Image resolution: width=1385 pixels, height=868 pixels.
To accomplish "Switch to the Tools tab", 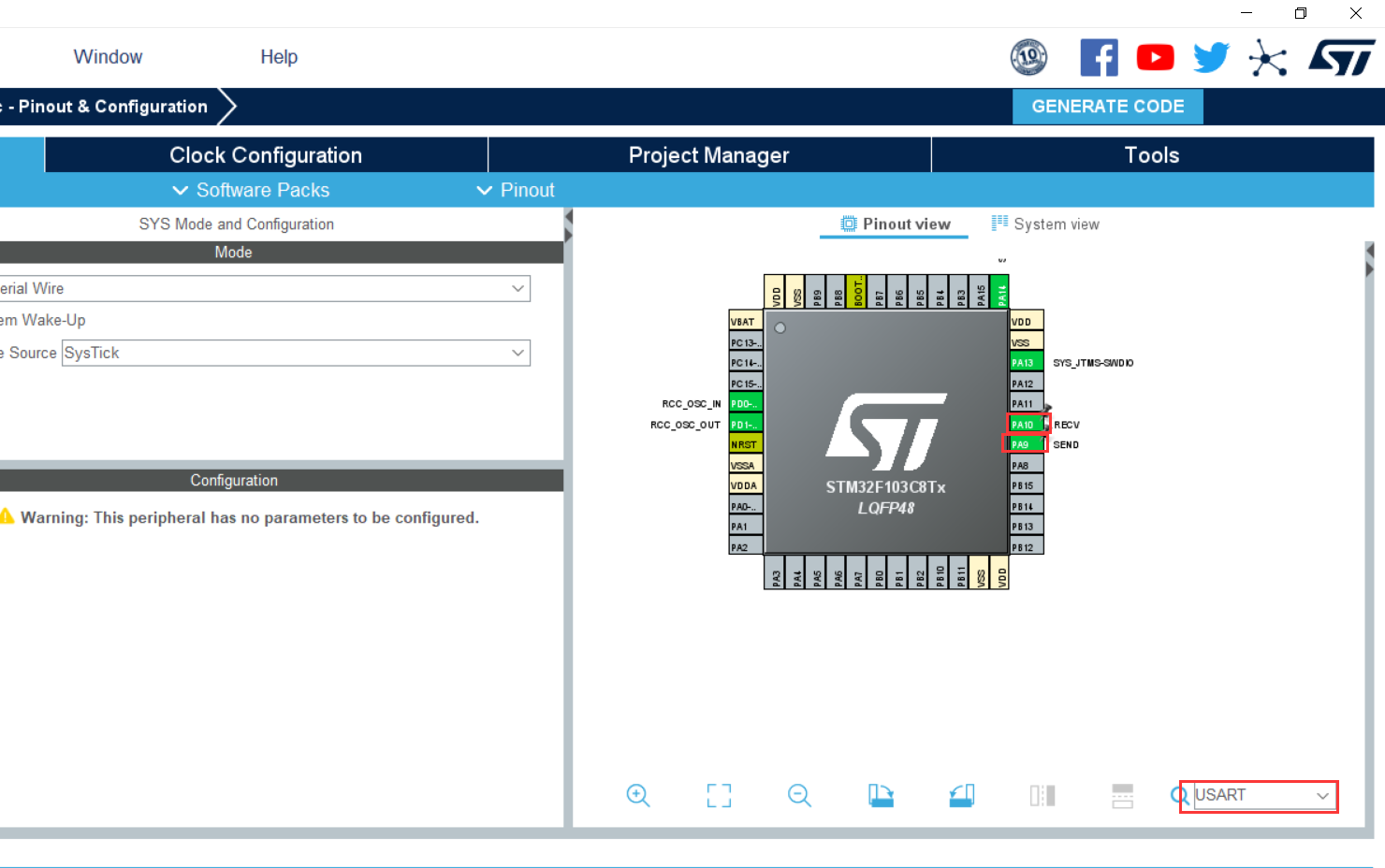I will pos(1152,155).
